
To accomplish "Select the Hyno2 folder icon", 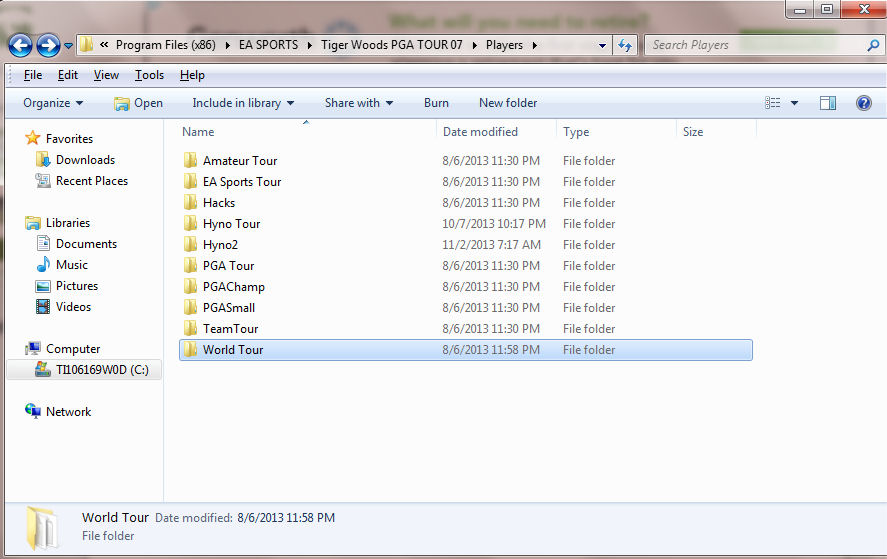I will pyautogui.click(x=191, y=244).
